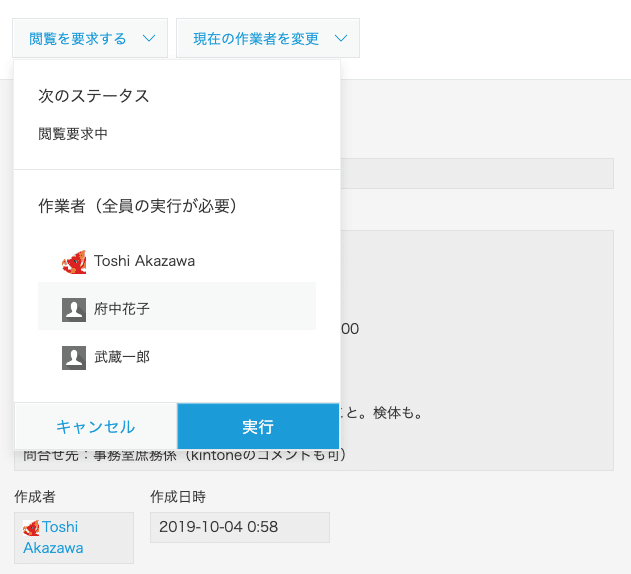Screen dimensions: 631x574
Task: Open the 現在の作業者を変更 dropdown
Action: point(268,38)
